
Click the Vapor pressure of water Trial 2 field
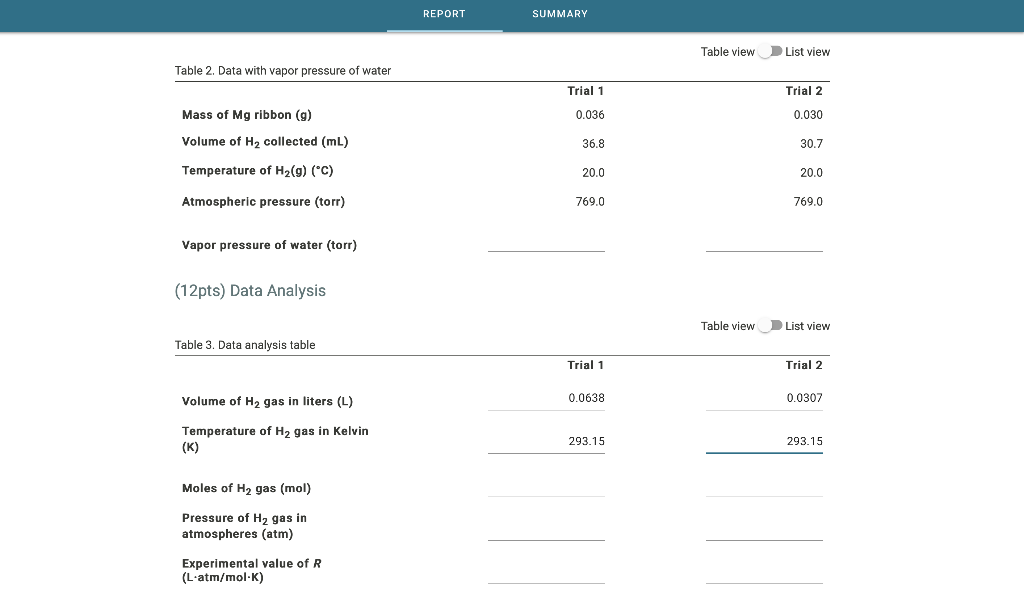pyautogui.click(x=764, y=246)
